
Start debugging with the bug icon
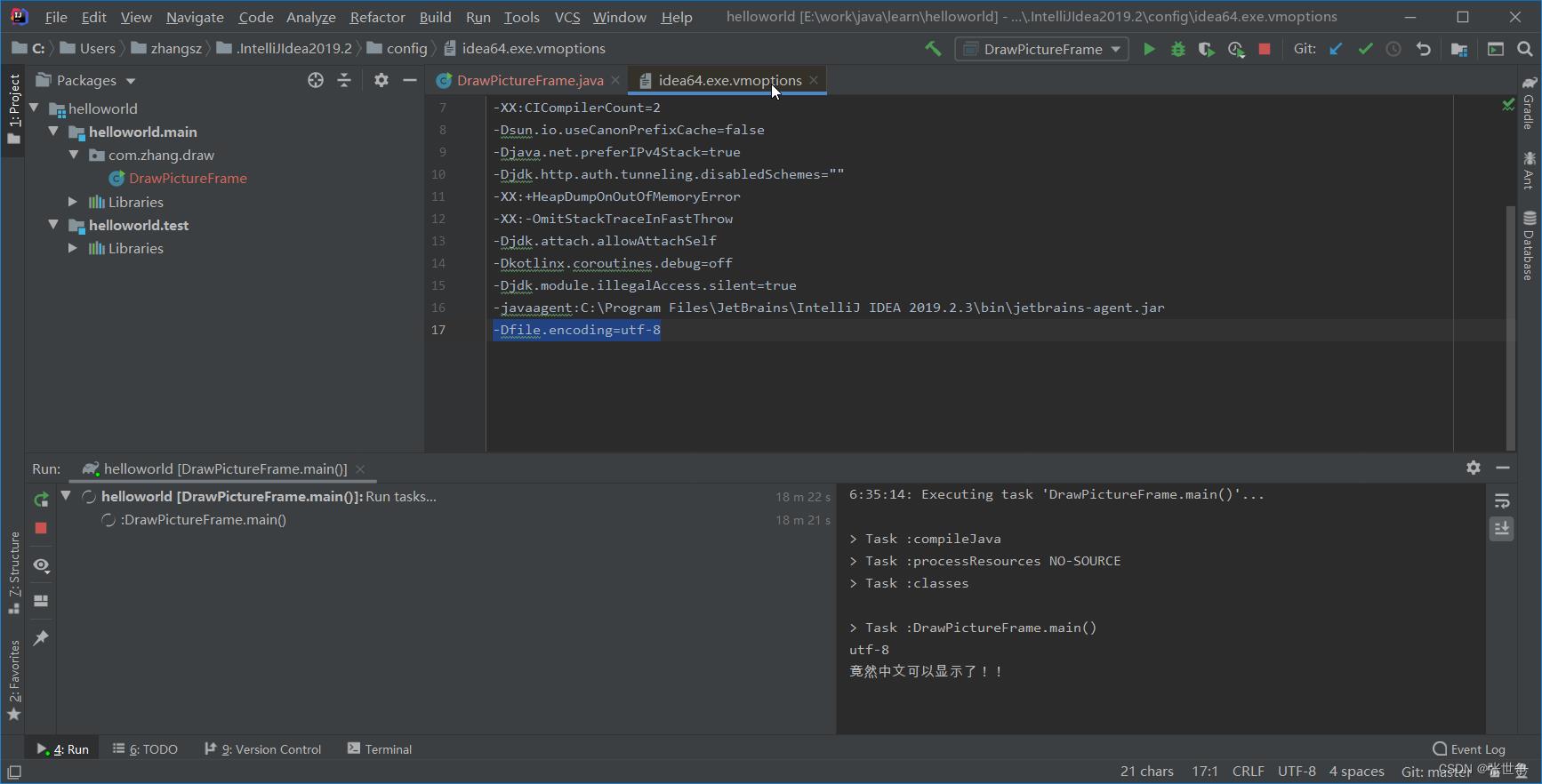tap(1177, 49)
